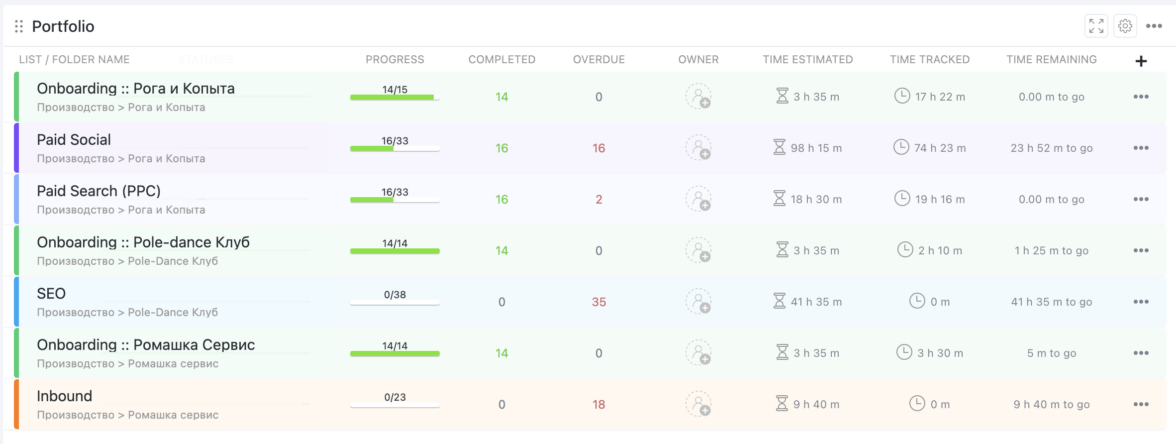Open row options for SEO
The height and width of the screenshot is (444, 1176).
point(1141,302)
